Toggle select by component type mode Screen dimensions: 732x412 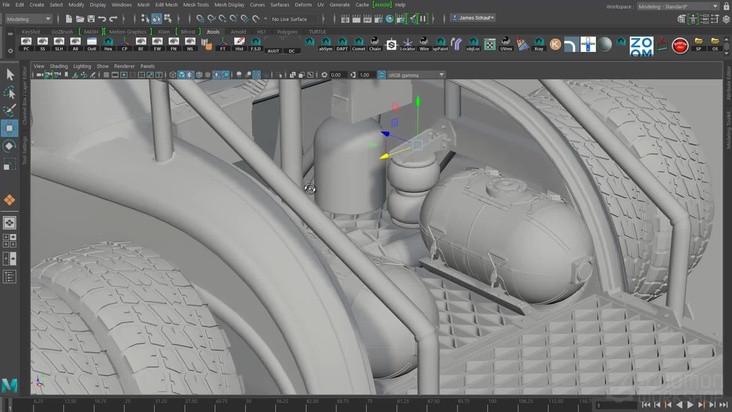coord(168,19)
